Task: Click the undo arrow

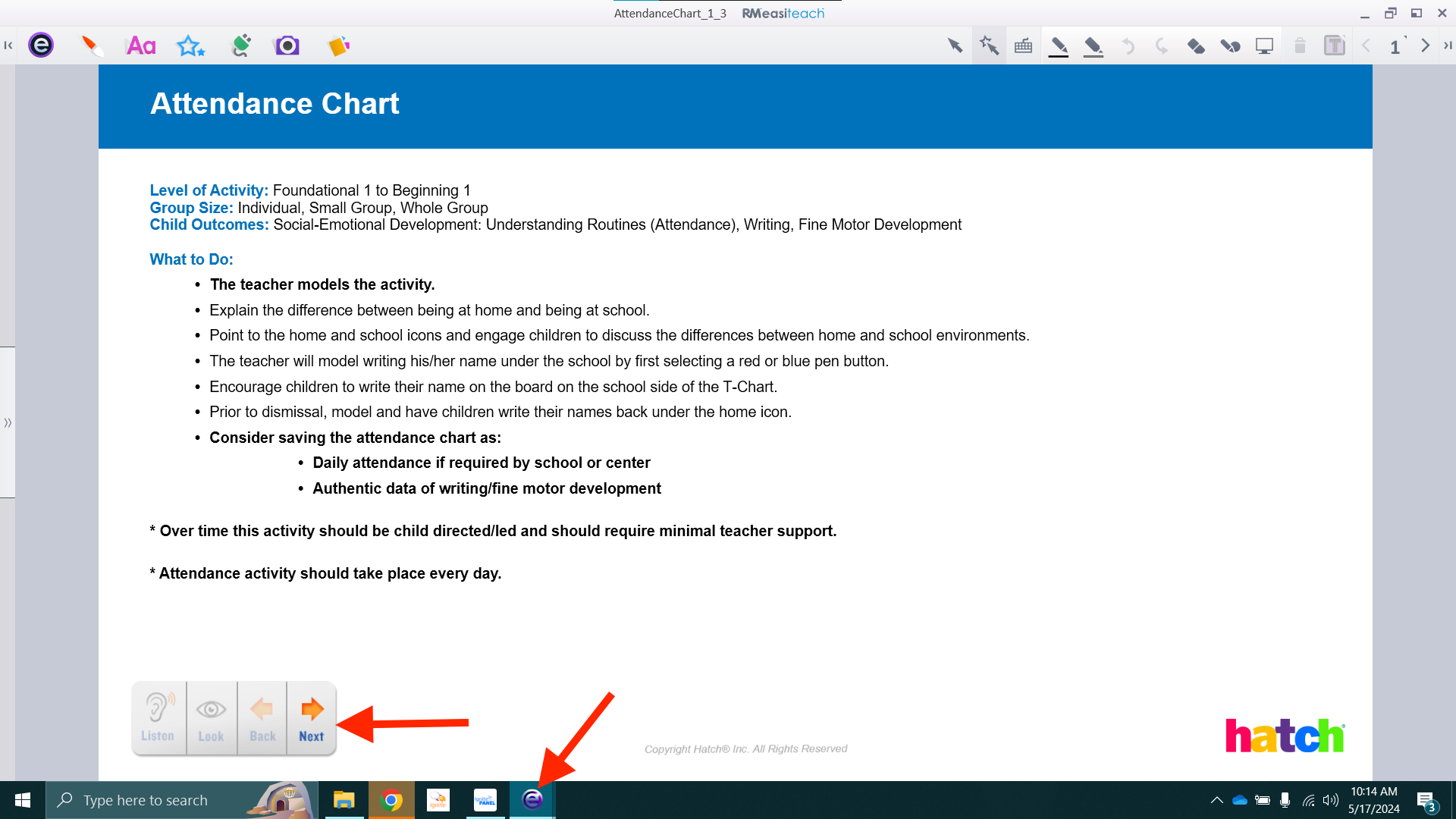Action: click(1128, 46)
